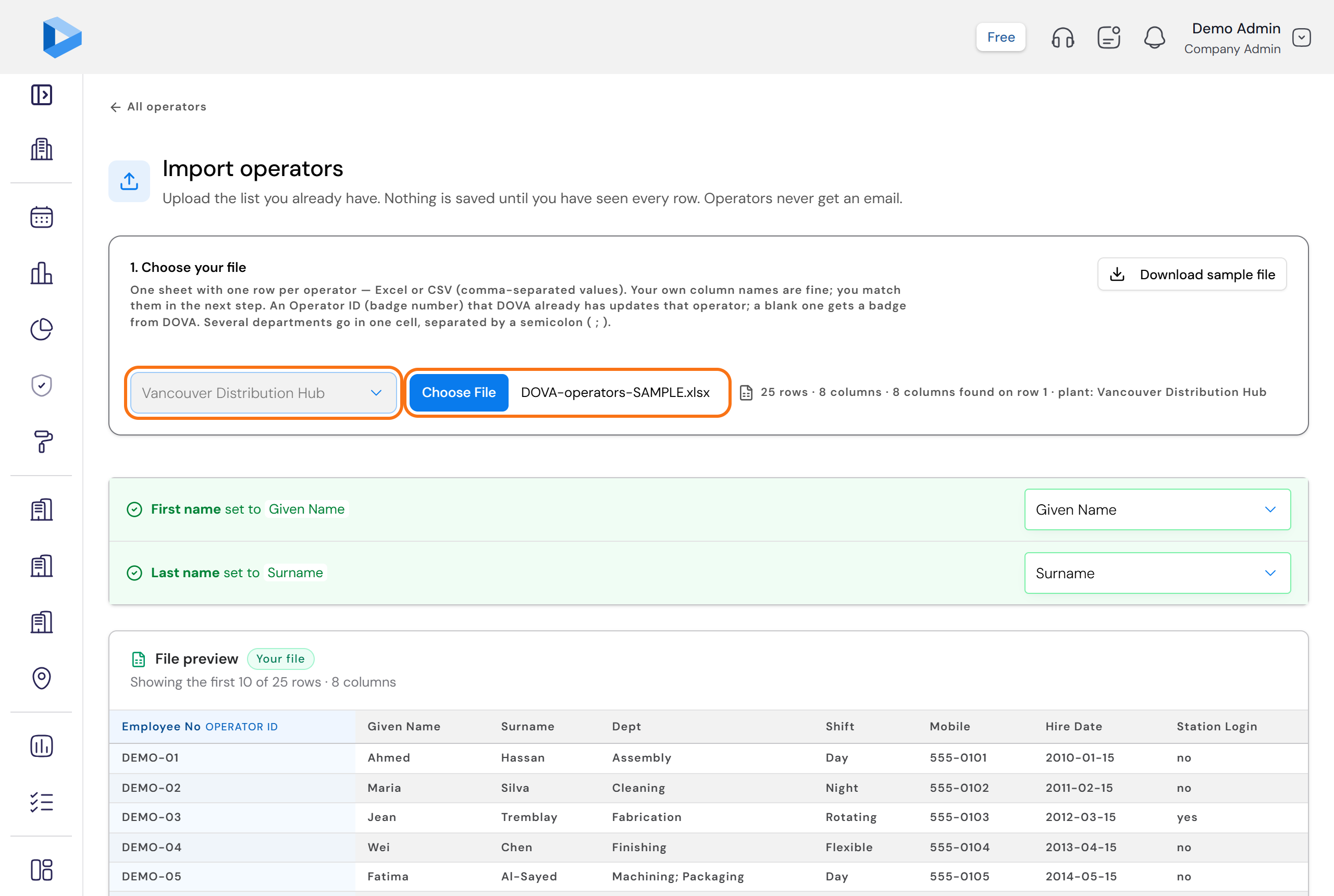This screenshot has width=1334, height=896.
Task: Open support via headset icon
Action: (x=1063, y=38)
